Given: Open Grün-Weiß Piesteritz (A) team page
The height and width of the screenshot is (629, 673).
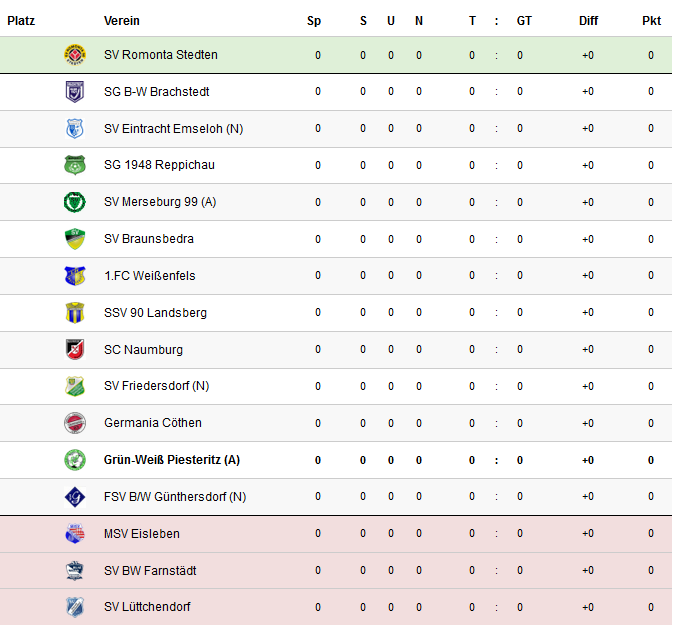Looking at the screenshot, I should click(171, 460).
